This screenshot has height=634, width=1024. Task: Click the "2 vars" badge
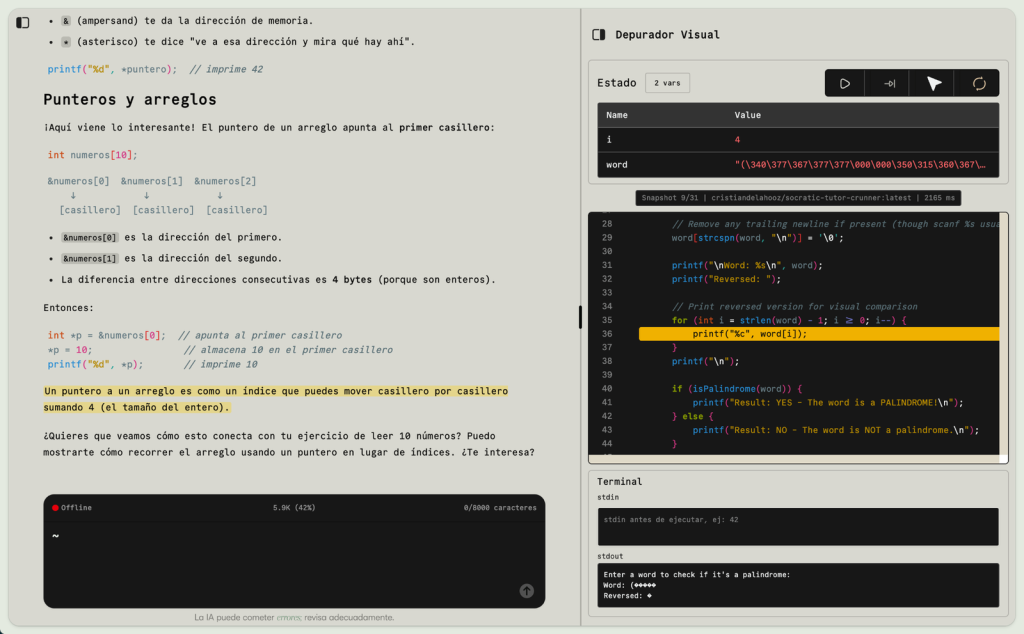667,83
